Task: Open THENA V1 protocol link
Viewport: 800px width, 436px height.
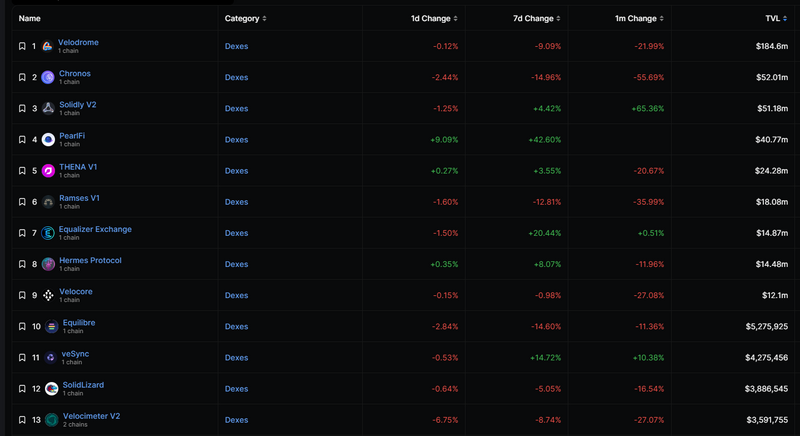Action: click(x=78, y=167)
